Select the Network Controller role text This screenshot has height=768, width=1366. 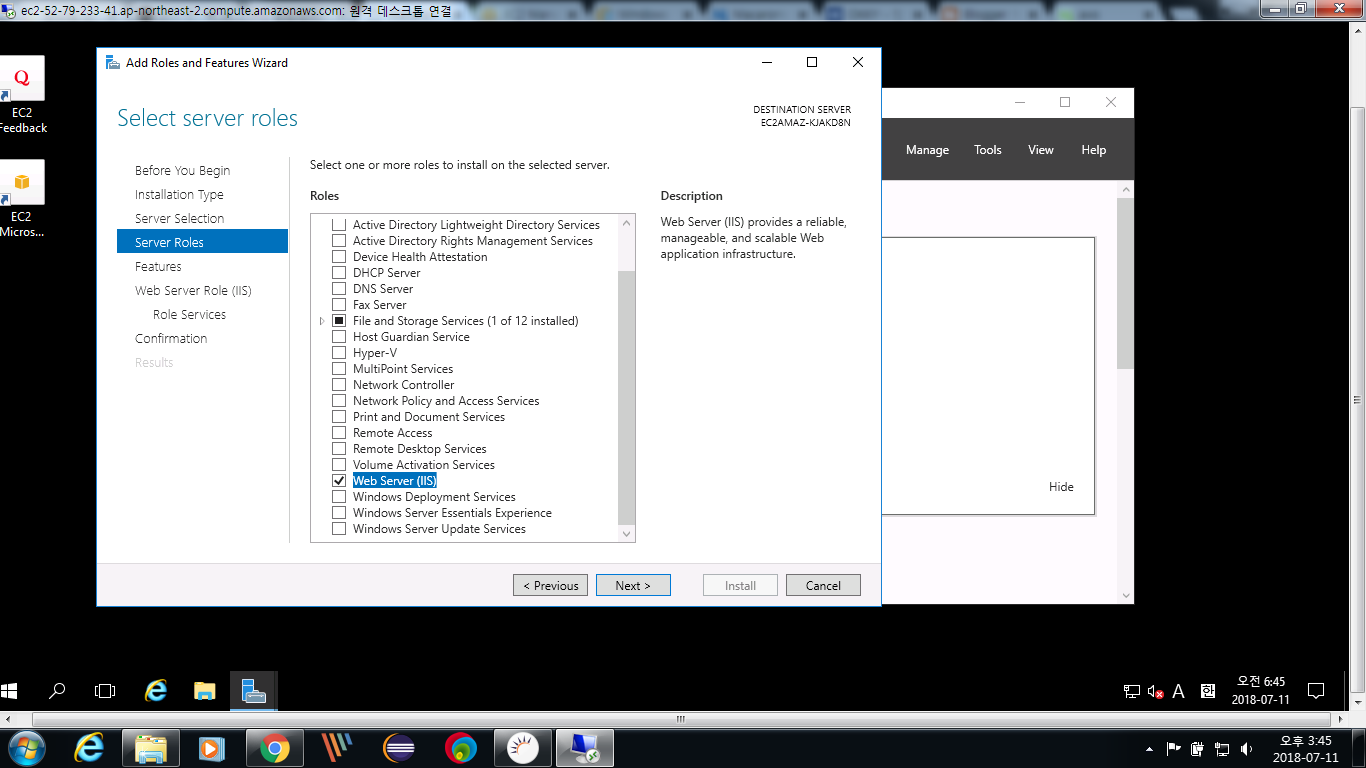403,385
